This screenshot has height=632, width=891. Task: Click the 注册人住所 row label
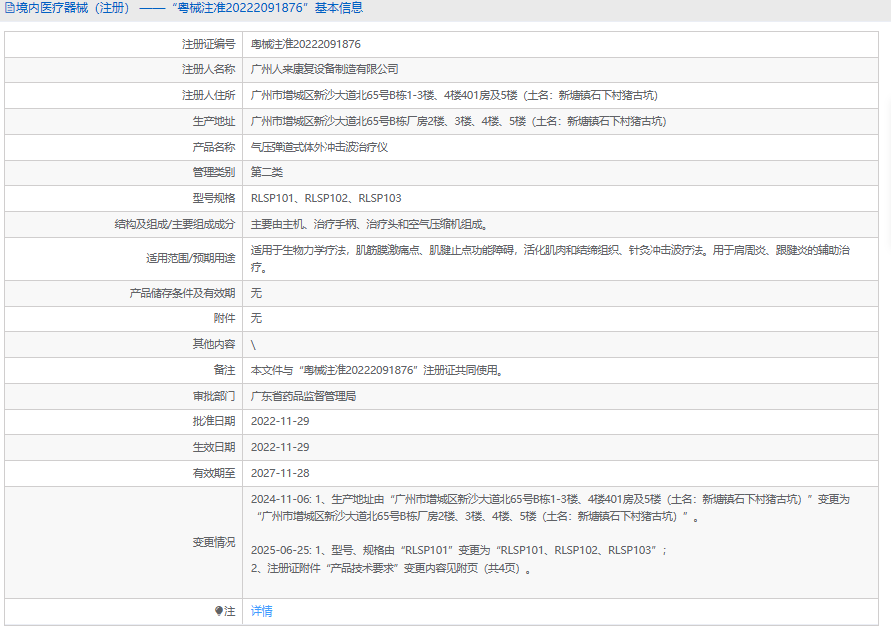click(209, 95)
